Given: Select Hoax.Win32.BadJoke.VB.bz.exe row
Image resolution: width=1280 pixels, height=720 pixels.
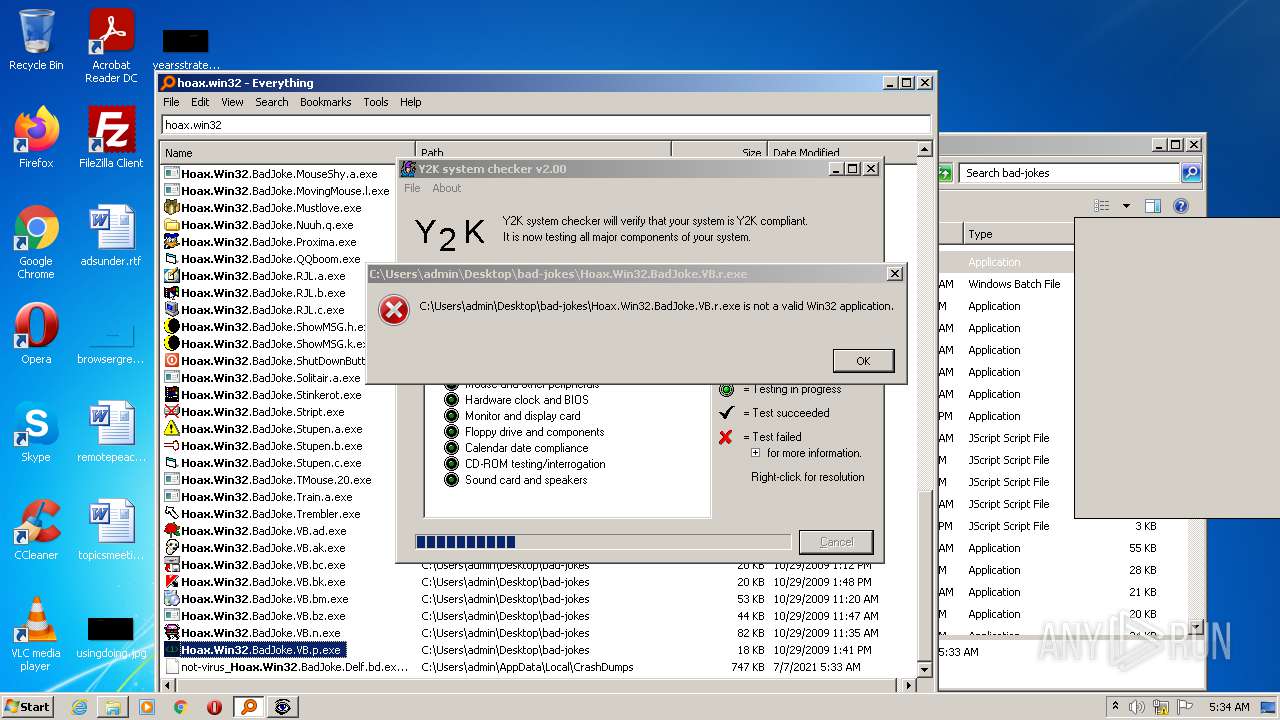Looking at the screenshot, I should point(540,616).
